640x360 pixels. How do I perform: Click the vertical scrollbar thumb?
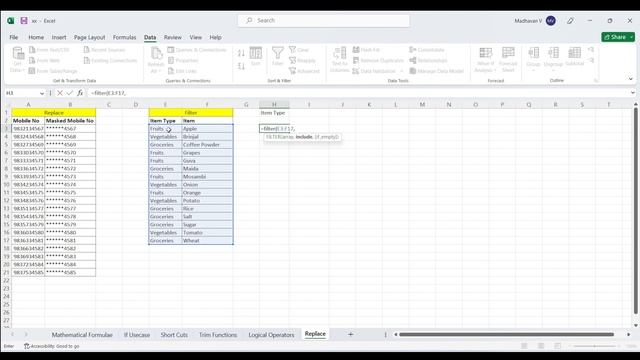point(636,211)
